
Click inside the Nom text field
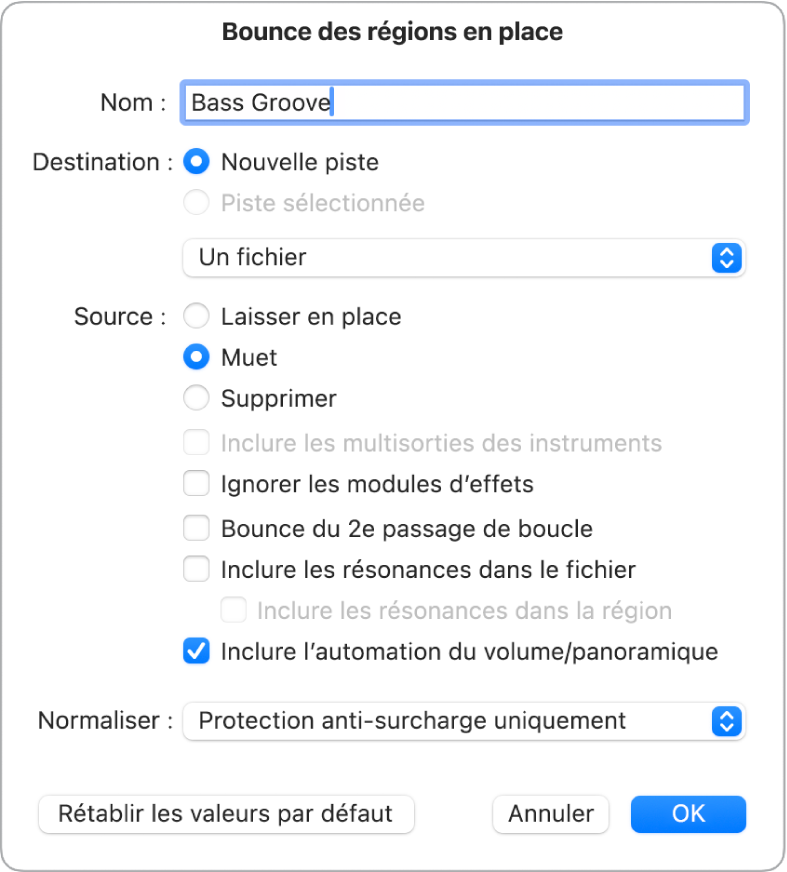point(462,101)
